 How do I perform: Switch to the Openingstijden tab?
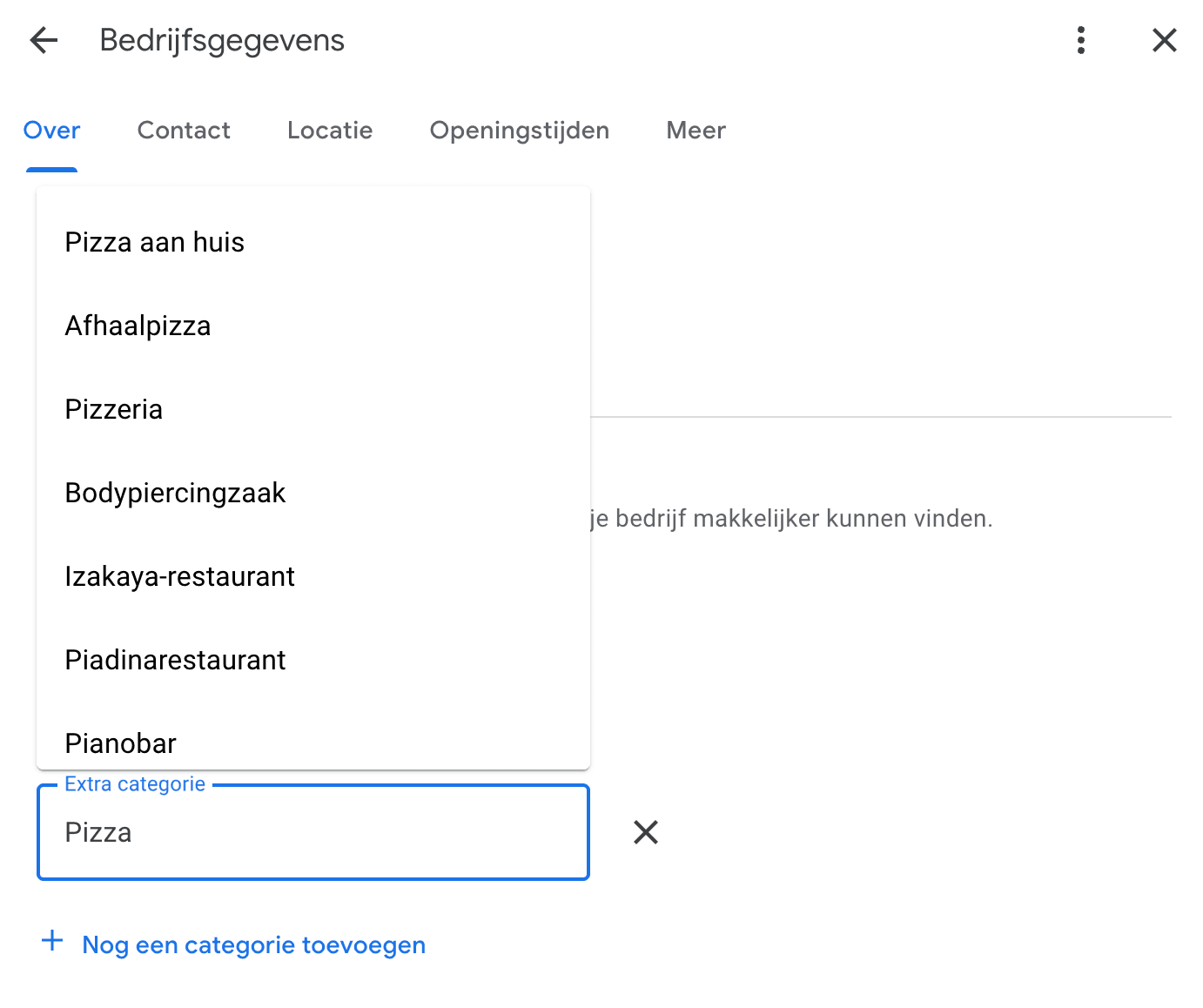tap(519, 131)
